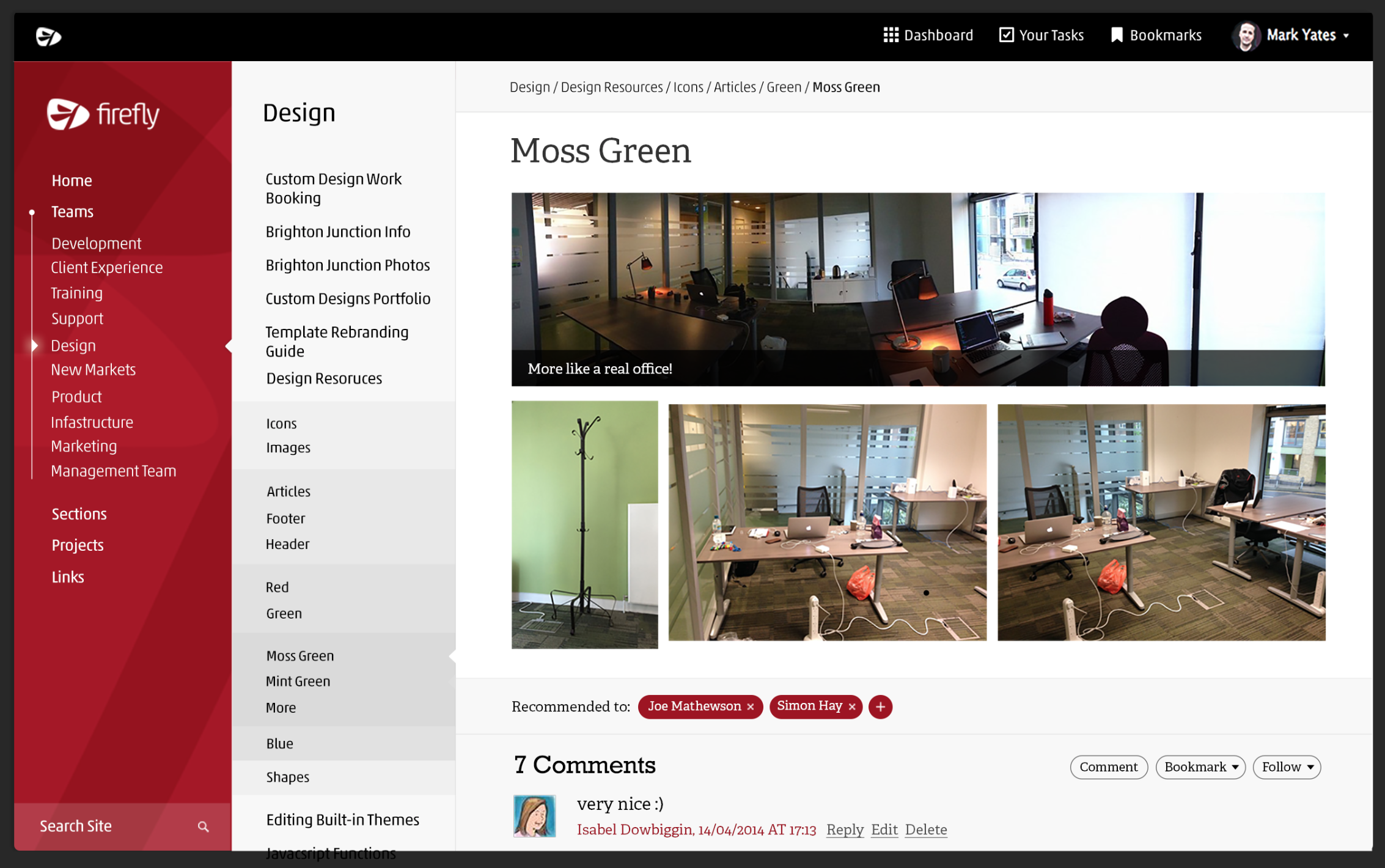Select Articles submenu item
1385x868 pixels.
pyautogui.click(x=288, y=491)
